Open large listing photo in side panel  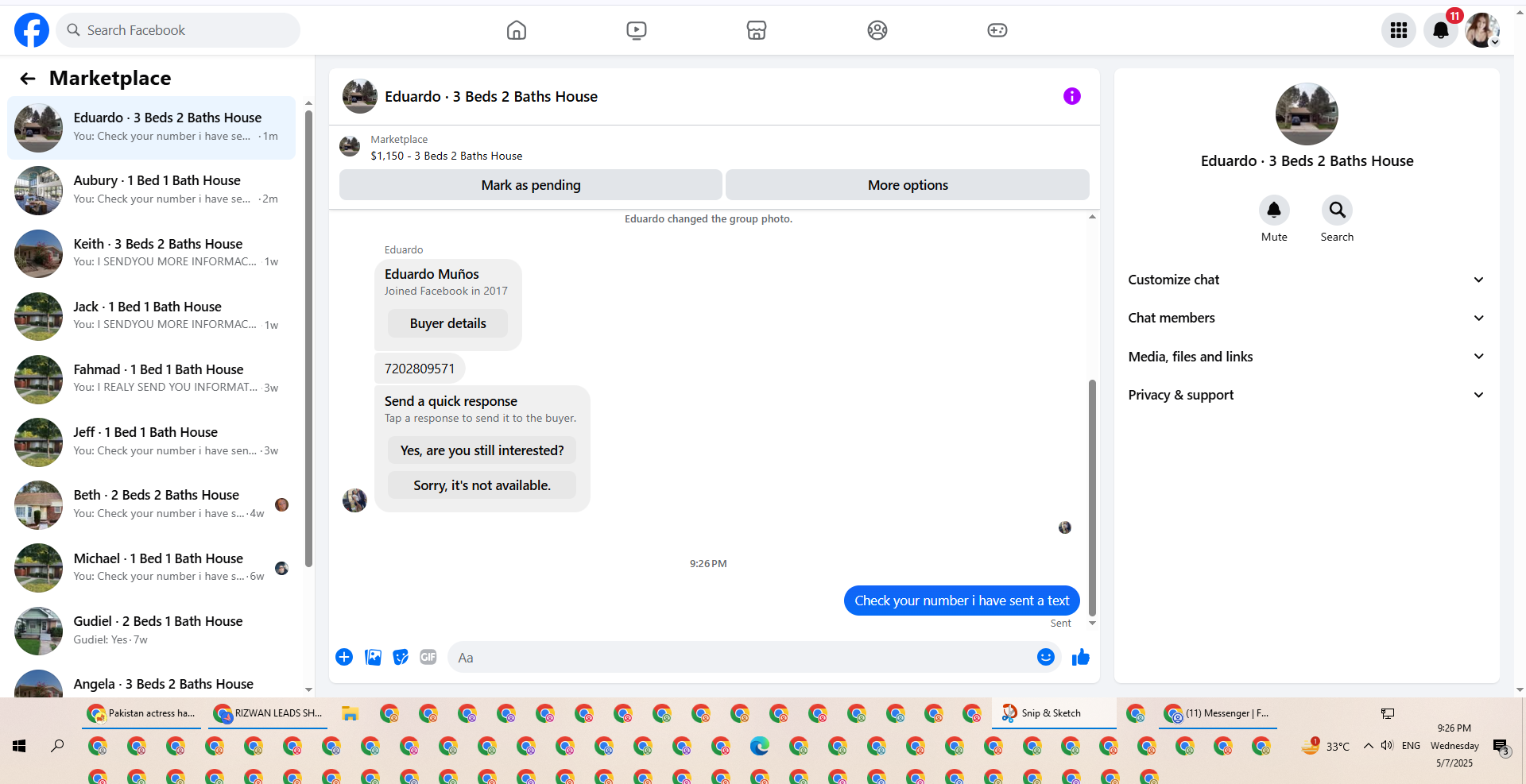pos(1307,114)
